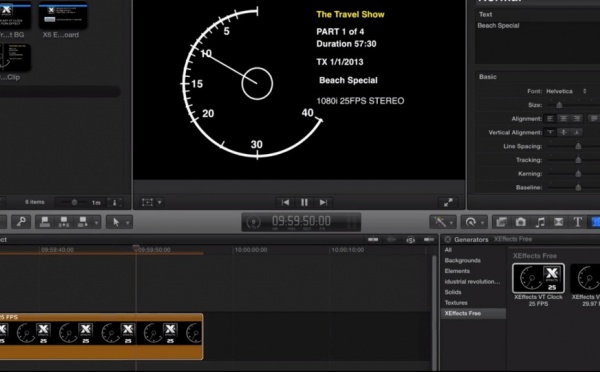Set text alignment to justified
600x372 pixels.
point(594,119)
